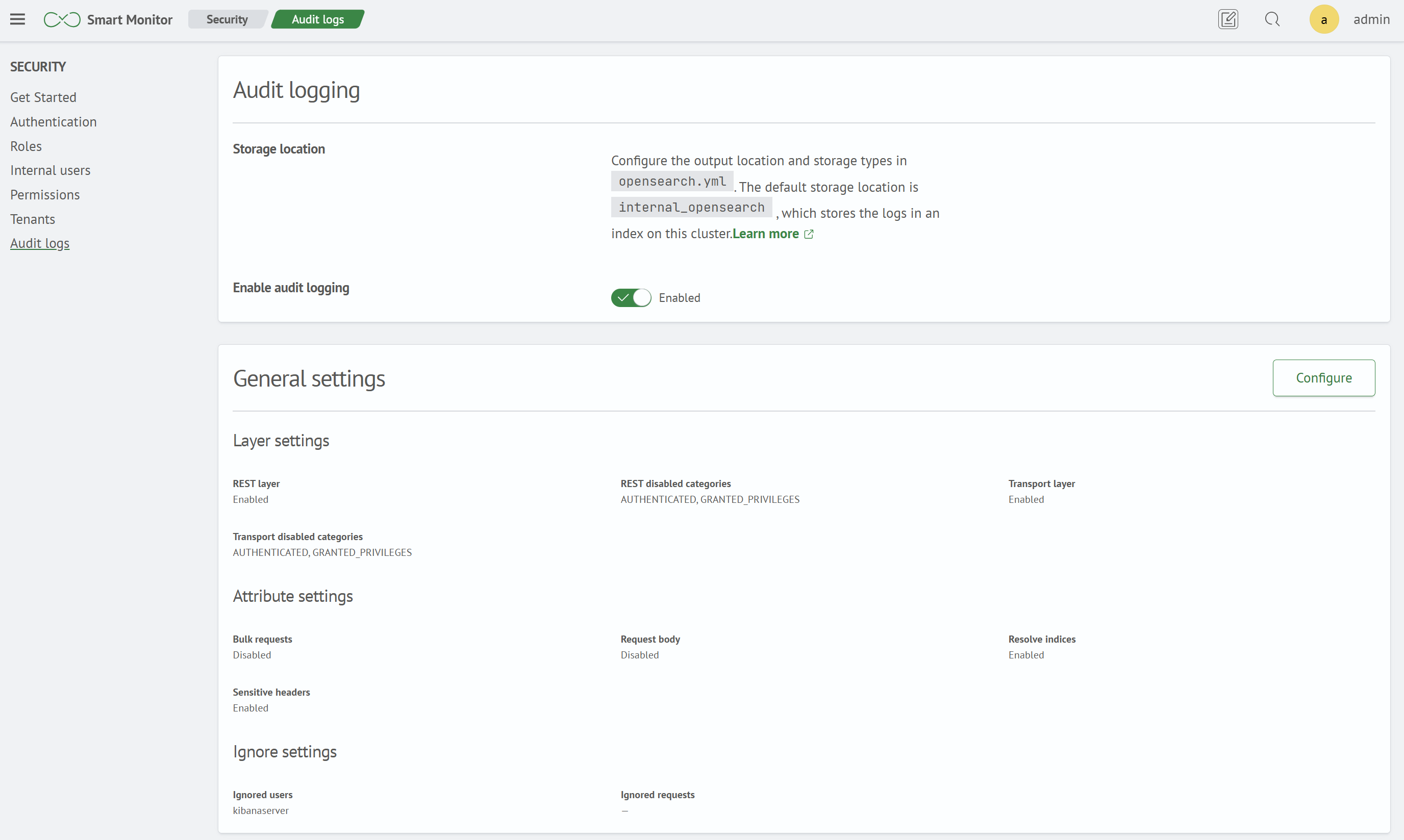Image resolution: width=1404 pixels, height=840 pixels.
Task: Click the Configure button for General settings
Action: coord(1323,378)
